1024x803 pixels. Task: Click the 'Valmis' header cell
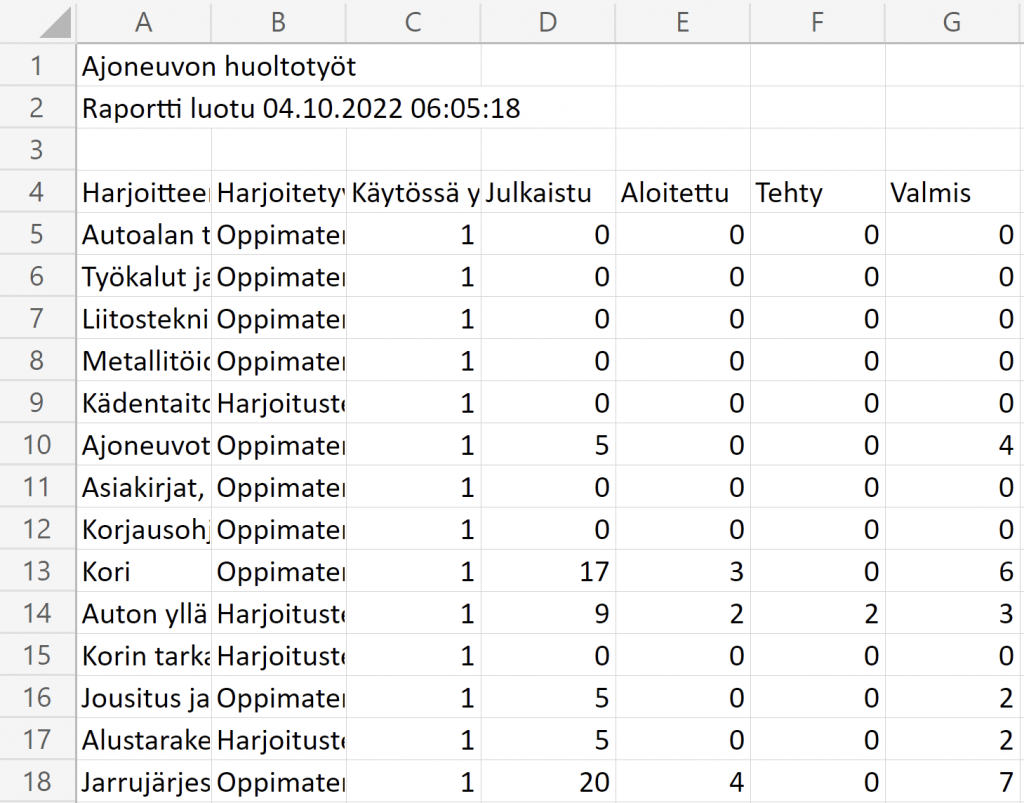pyautogui.click(x=951, y=192)
